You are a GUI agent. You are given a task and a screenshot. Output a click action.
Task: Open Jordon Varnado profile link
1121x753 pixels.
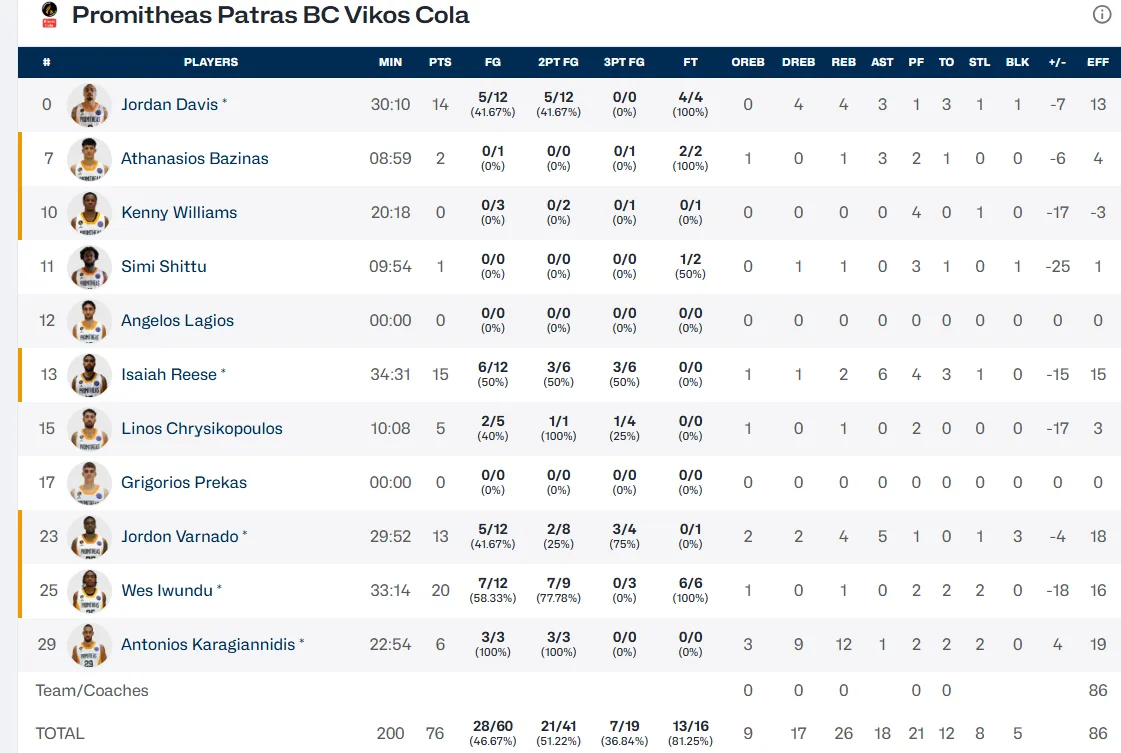pyautogui.click(x=179, y=536)
